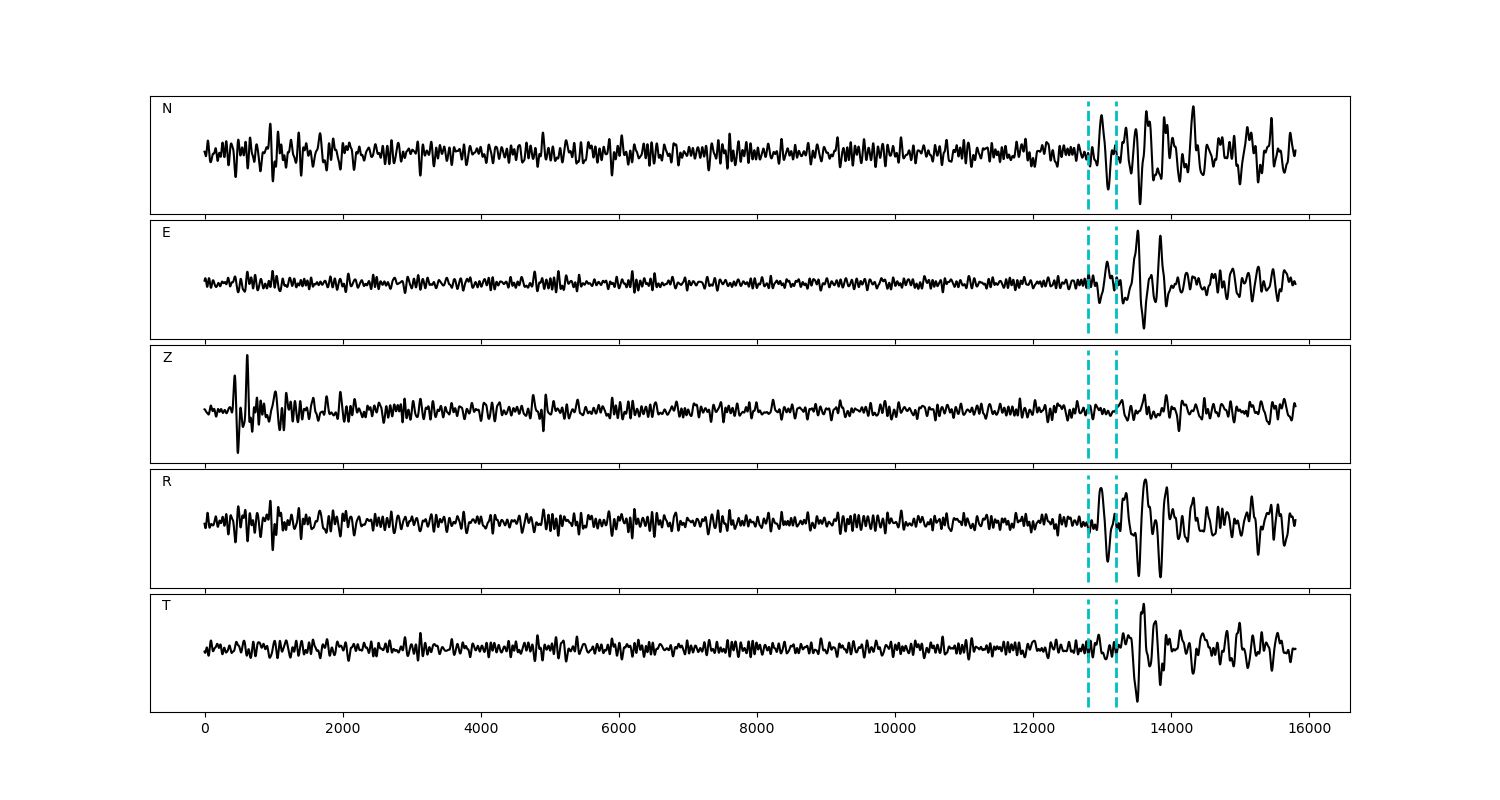
Task: Select the 4000 x-axis tick label
Action: pos(481,729)
